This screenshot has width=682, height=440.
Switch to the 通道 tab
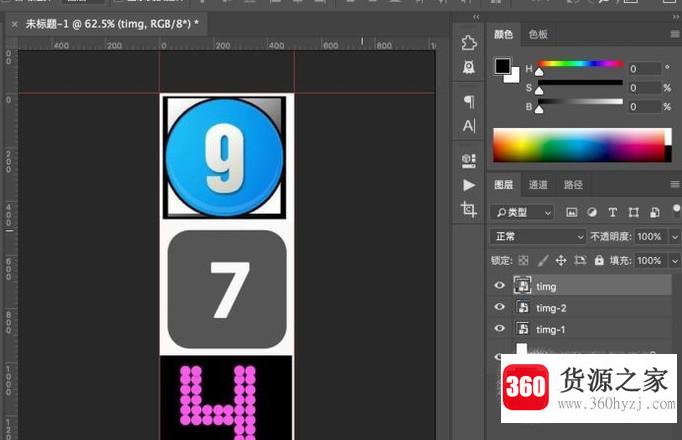(538, 185)
